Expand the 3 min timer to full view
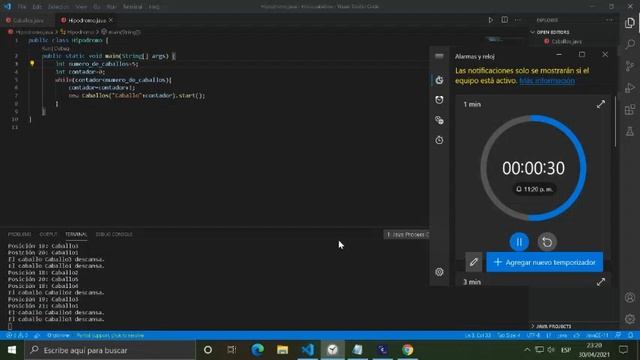The image size is (640, 360). (x=600, y=282)
